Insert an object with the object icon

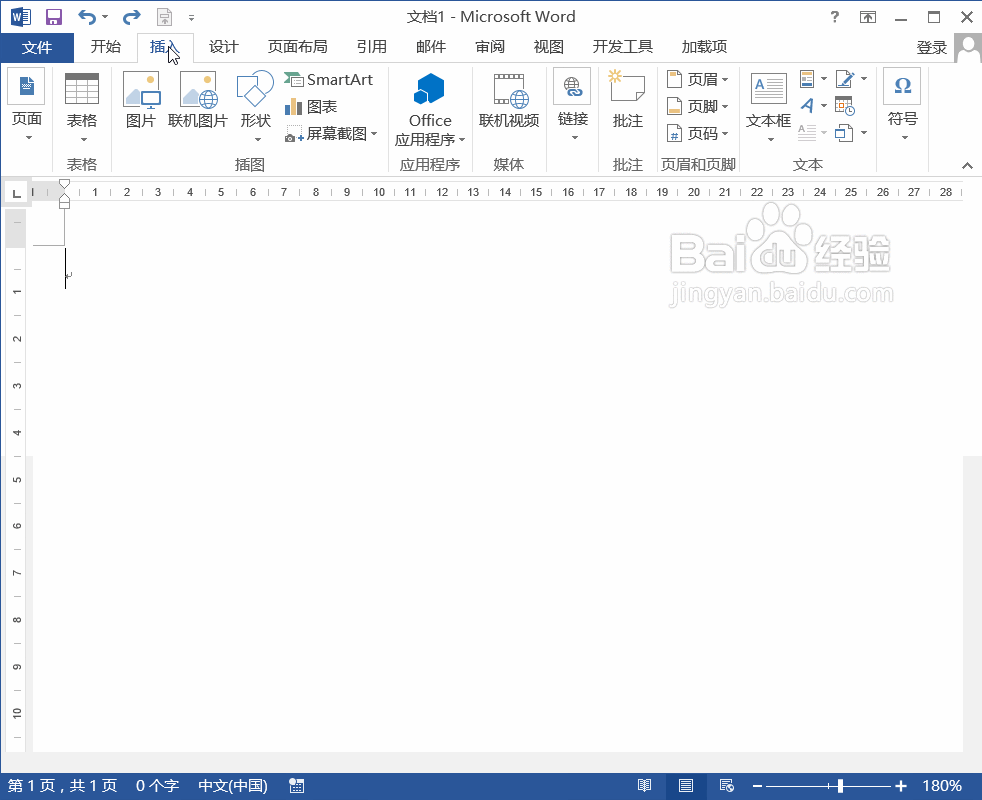click(x=844, y=133)
